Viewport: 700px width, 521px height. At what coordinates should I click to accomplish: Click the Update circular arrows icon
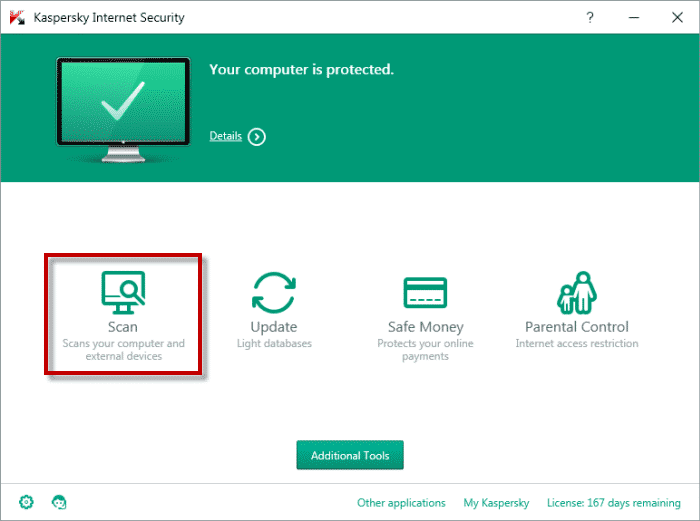pyautogui.click(x=274, y=292)
